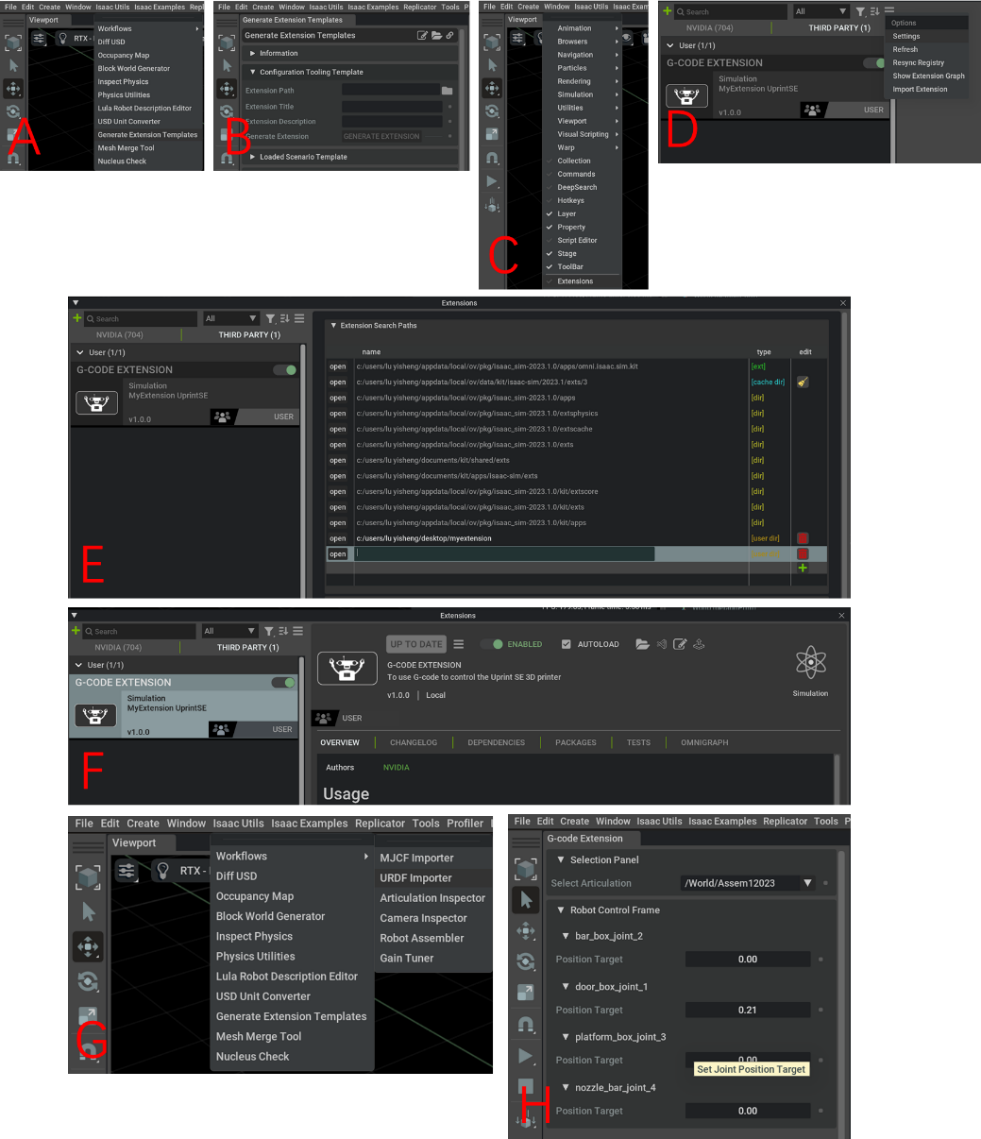Toggle G-CODE EXTENSION switch in the search paths window
The height and width of the screenshot is (1139, 981).
(x=285, y=370)
